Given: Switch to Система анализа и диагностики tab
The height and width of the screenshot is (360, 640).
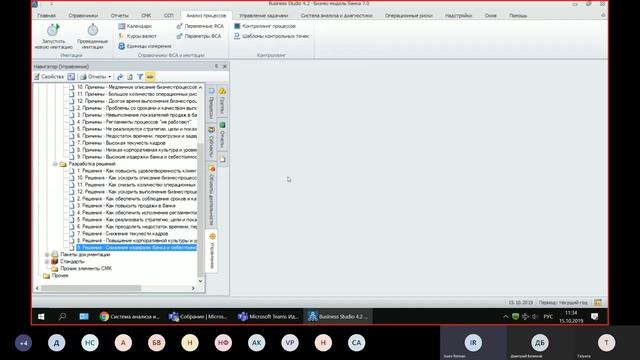Looking at the screenshot, I should point(337,16).
